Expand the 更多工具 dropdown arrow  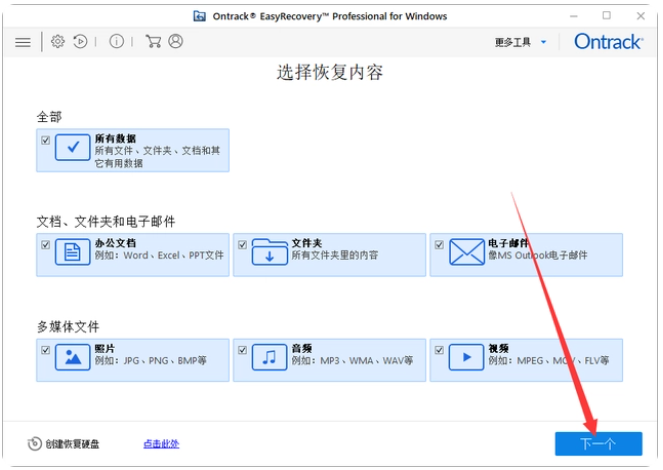[x=543, y=42]
